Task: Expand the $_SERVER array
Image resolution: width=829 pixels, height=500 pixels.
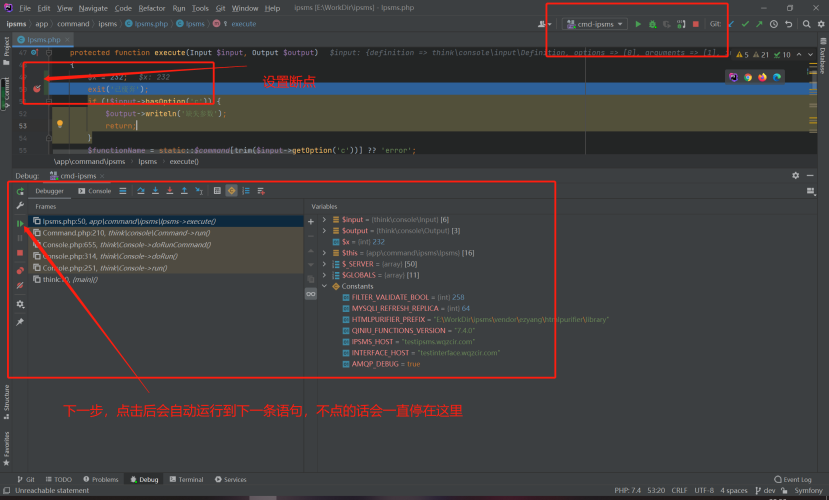Action: pyautogui.click(x=324, y=264)
